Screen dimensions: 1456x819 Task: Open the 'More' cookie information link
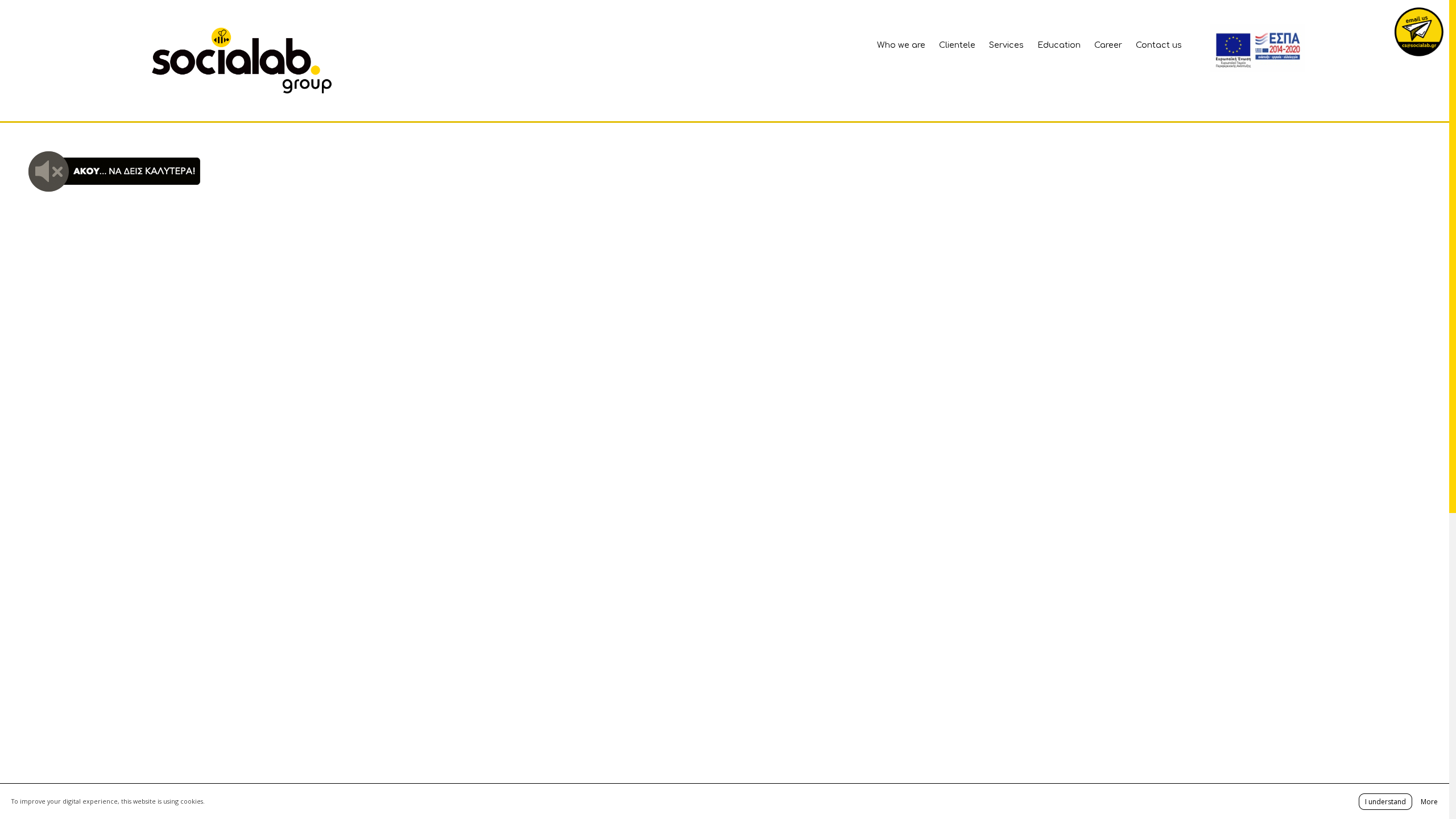pyautogui.click(x=1429, y=801)
